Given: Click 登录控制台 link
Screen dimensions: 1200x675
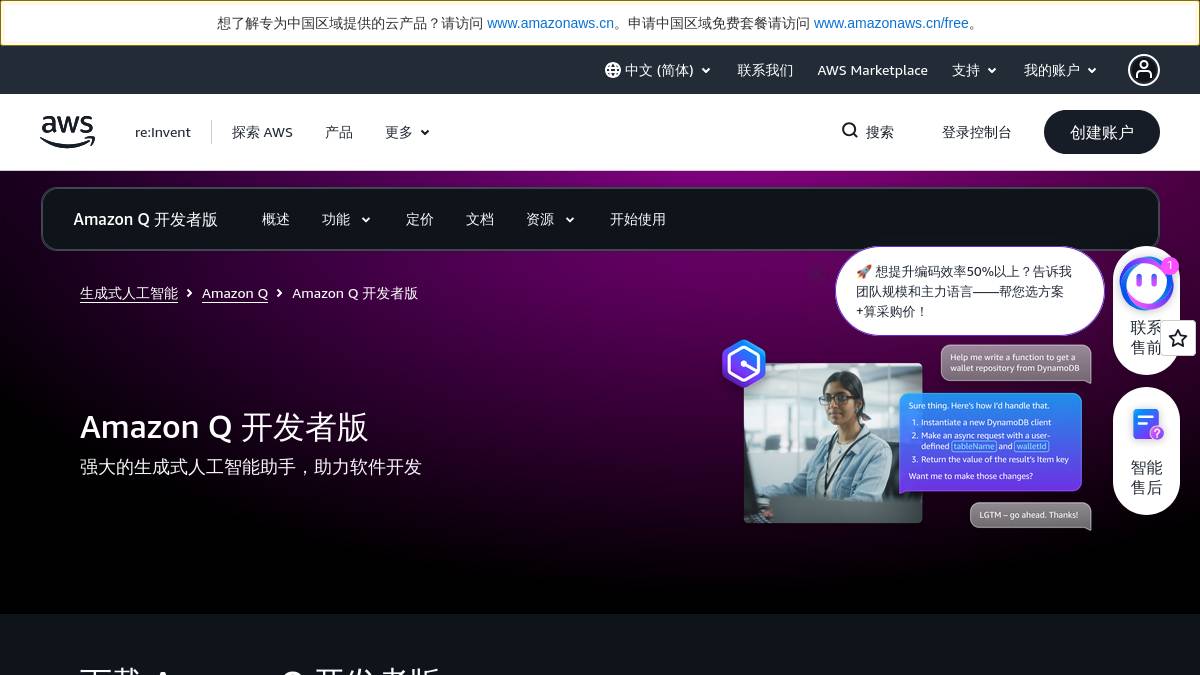Looking at the screenshot, I should coord(977,132).
